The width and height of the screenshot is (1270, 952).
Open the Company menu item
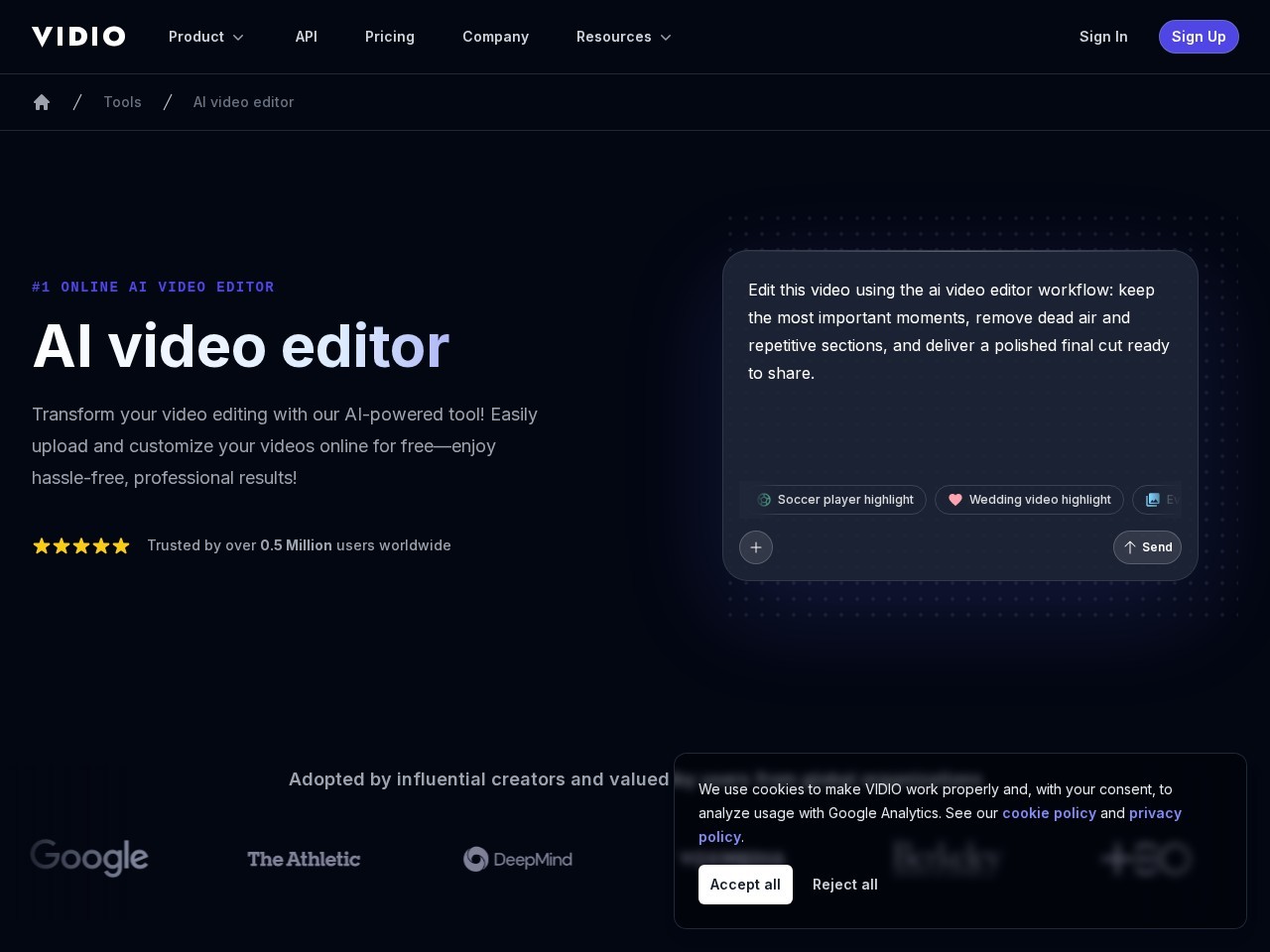[x=495, y=37]
